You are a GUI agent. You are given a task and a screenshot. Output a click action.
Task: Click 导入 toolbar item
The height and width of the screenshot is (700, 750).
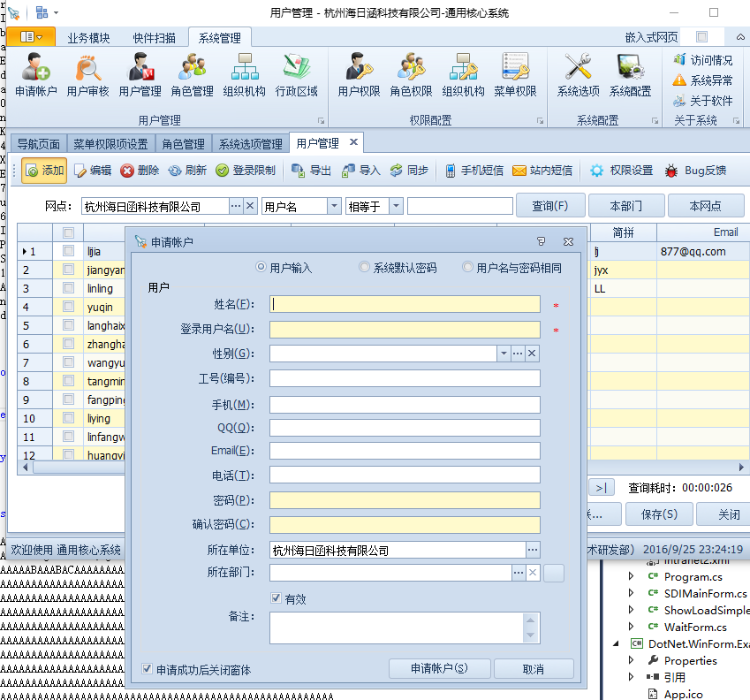pos(361,170)
